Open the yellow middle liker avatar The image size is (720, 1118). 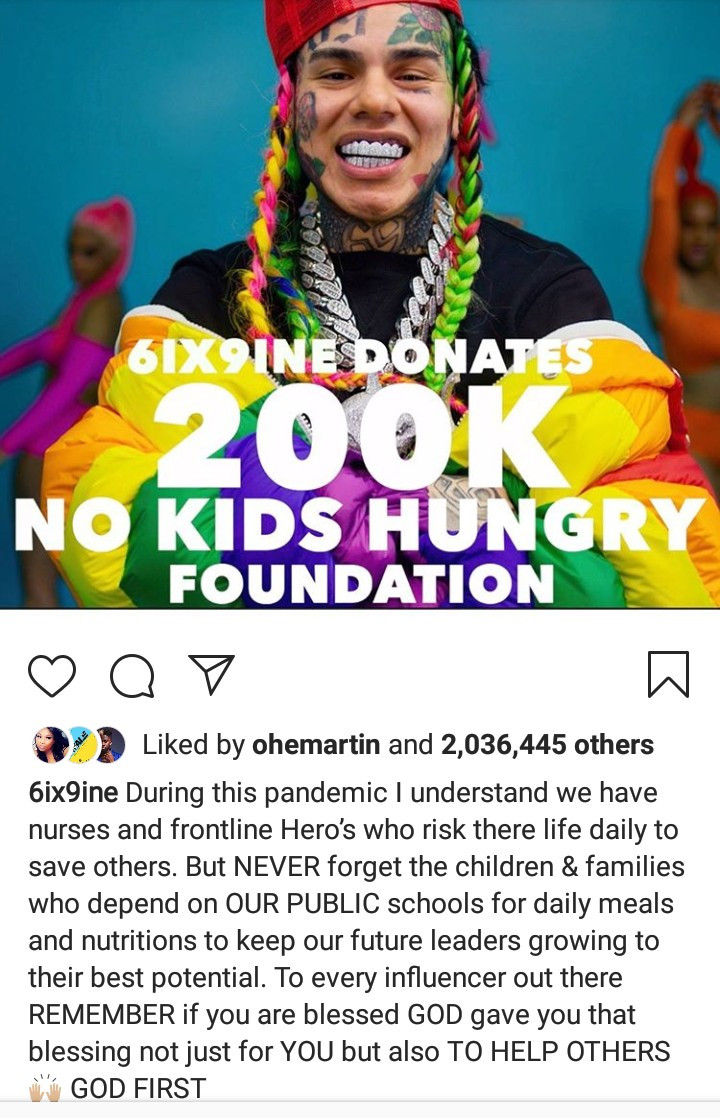point(80,745)
